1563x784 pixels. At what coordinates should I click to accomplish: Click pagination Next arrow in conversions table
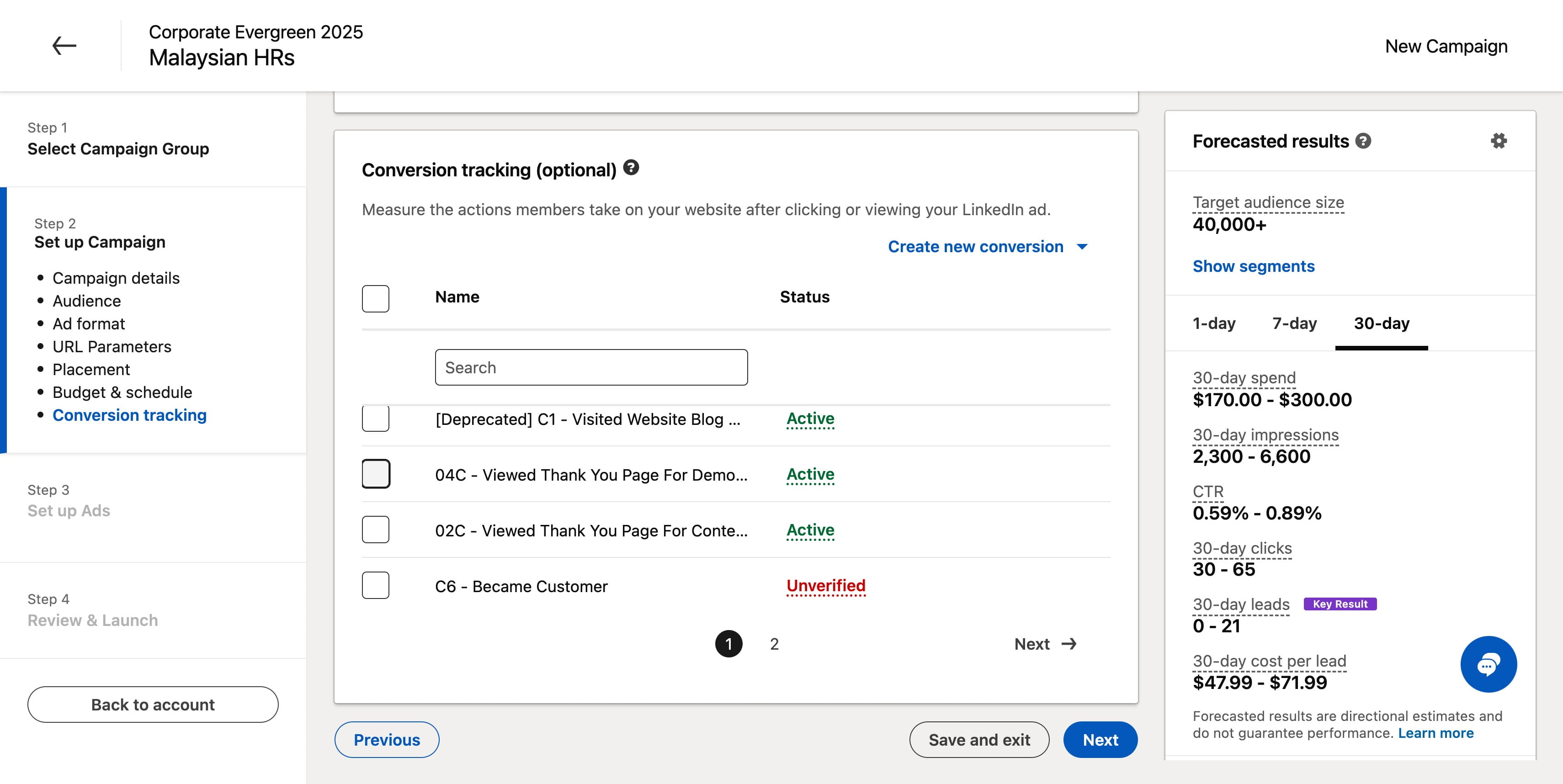pyautogui.click(x=1046, y=644)
